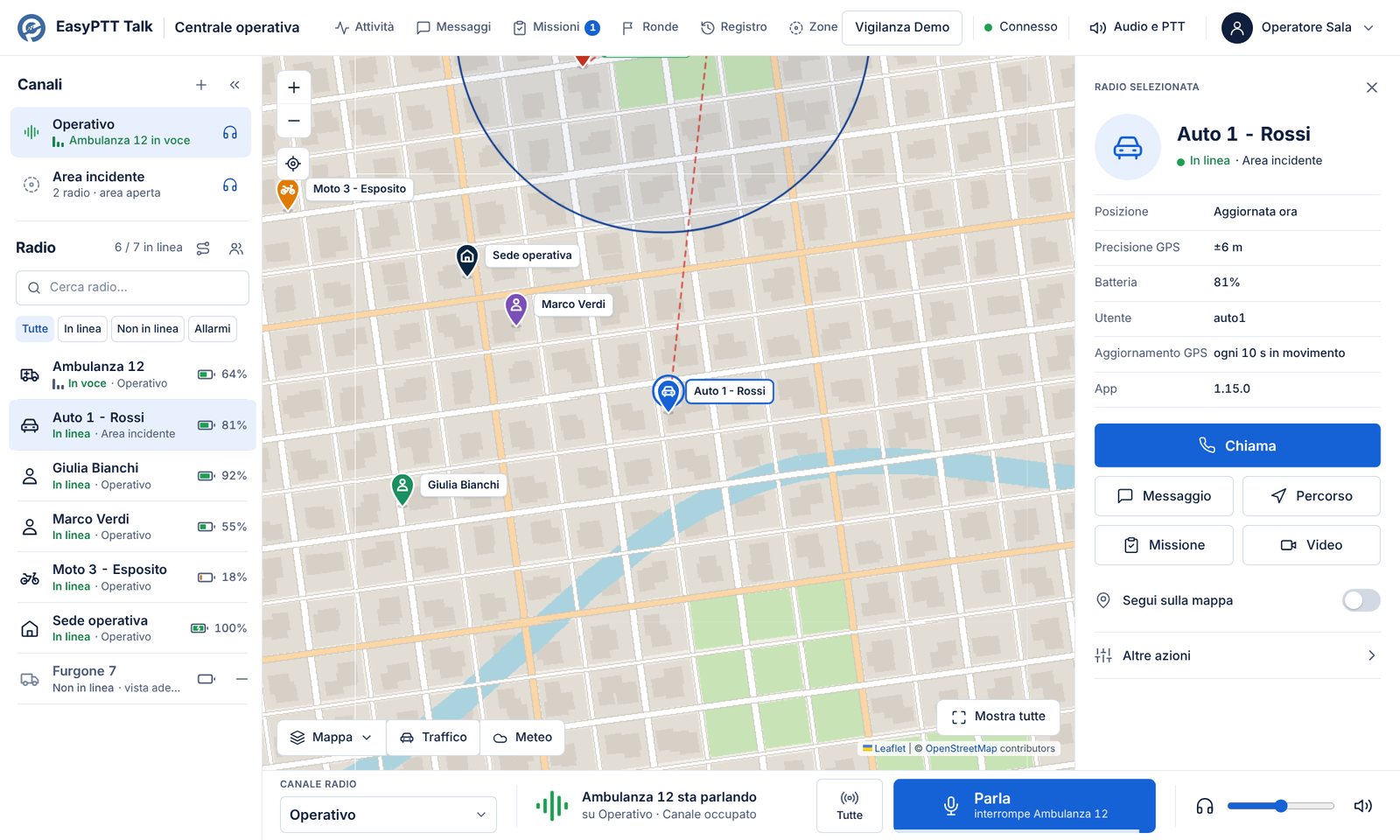Open the Operatore Sala user menu

pos(1298,28)
